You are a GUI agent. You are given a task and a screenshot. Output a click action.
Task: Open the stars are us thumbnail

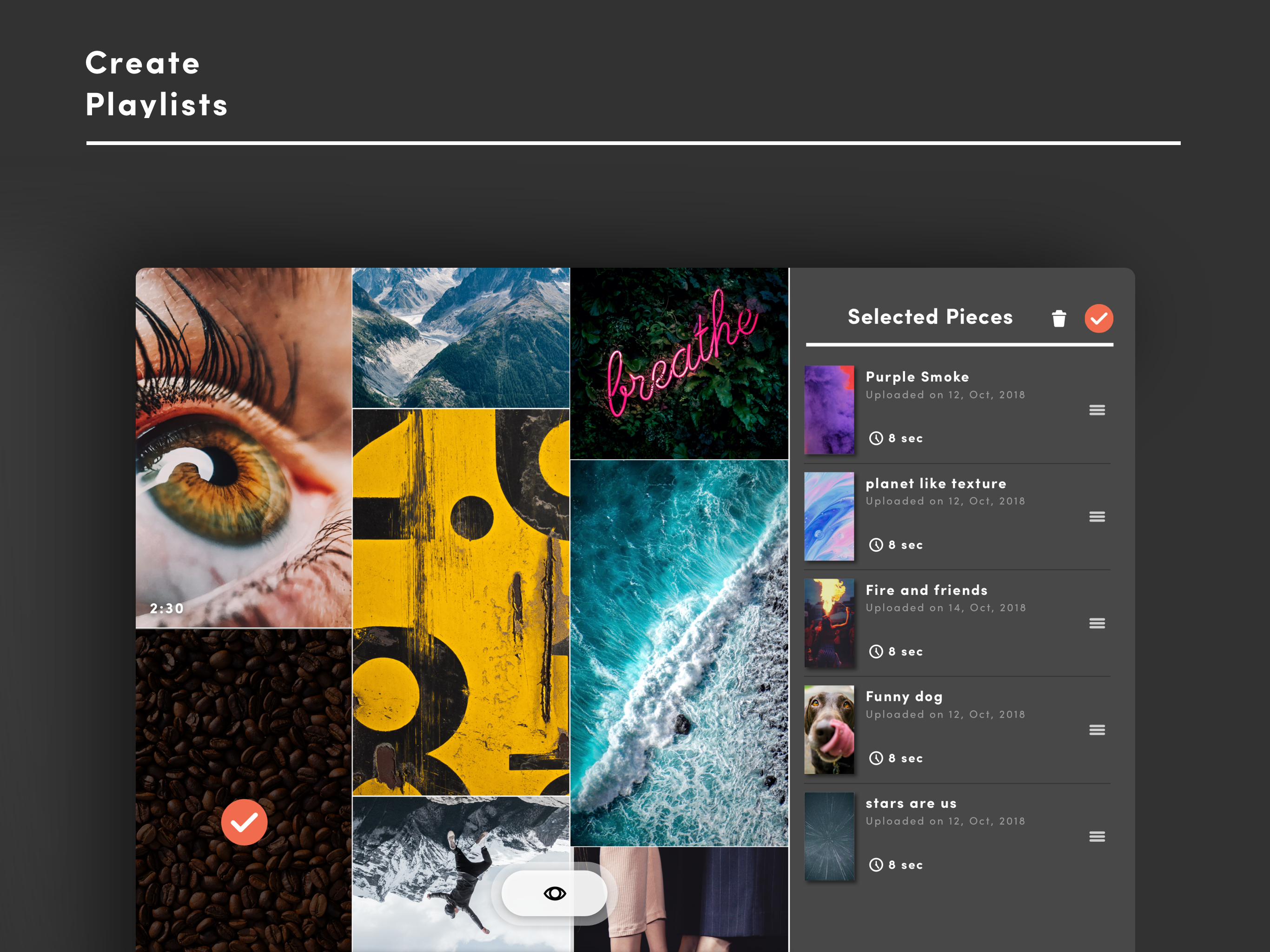(828, 837)
